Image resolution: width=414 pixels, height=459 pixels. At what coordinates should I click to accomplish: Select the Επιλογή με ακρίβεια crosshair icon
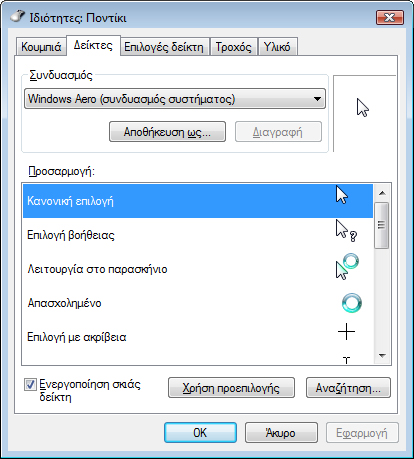pos(346,332)
